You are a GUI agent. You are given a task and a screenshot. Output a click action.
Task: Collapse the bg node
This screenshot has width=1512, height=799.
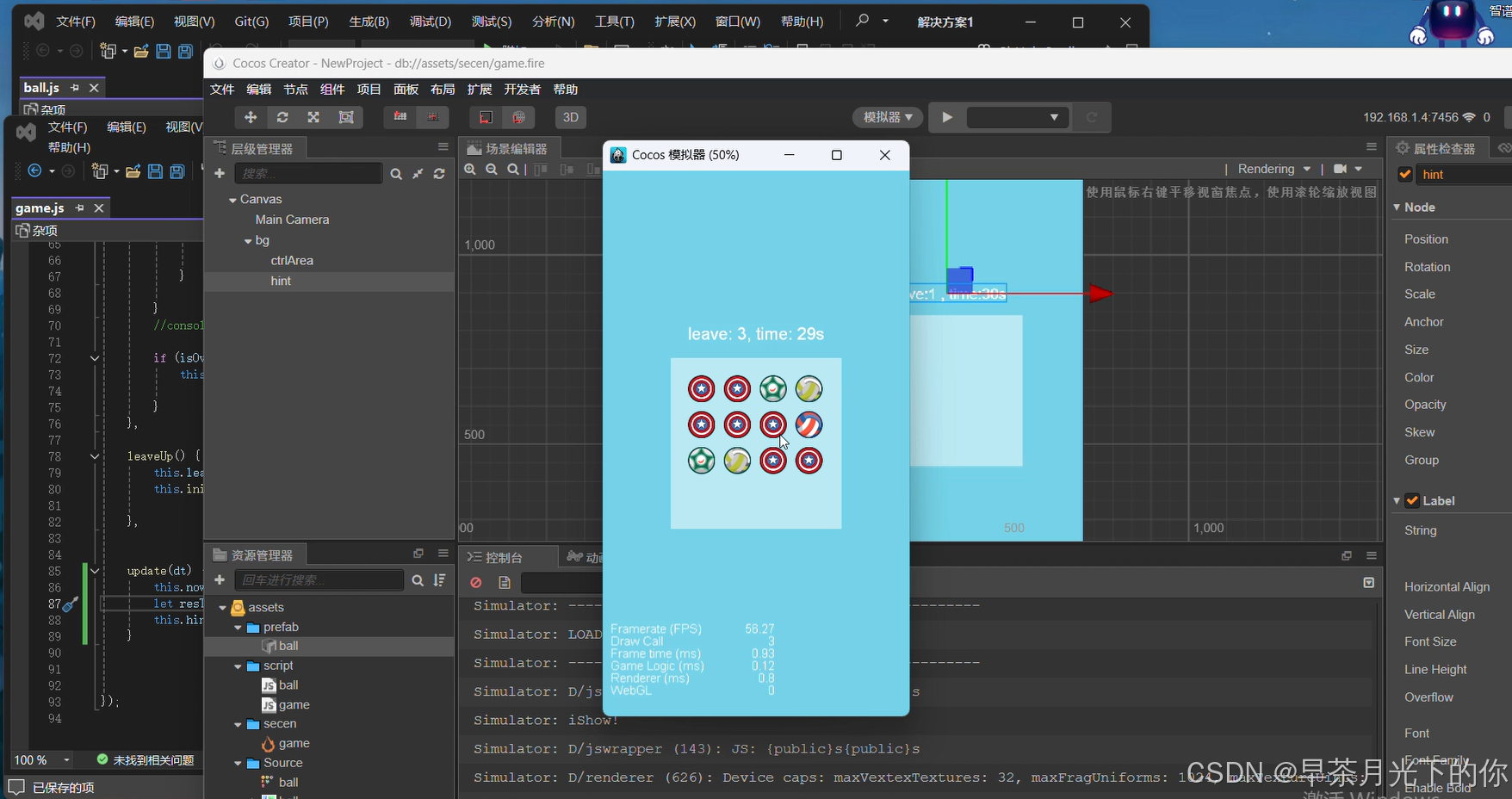(x=248, y=241)
